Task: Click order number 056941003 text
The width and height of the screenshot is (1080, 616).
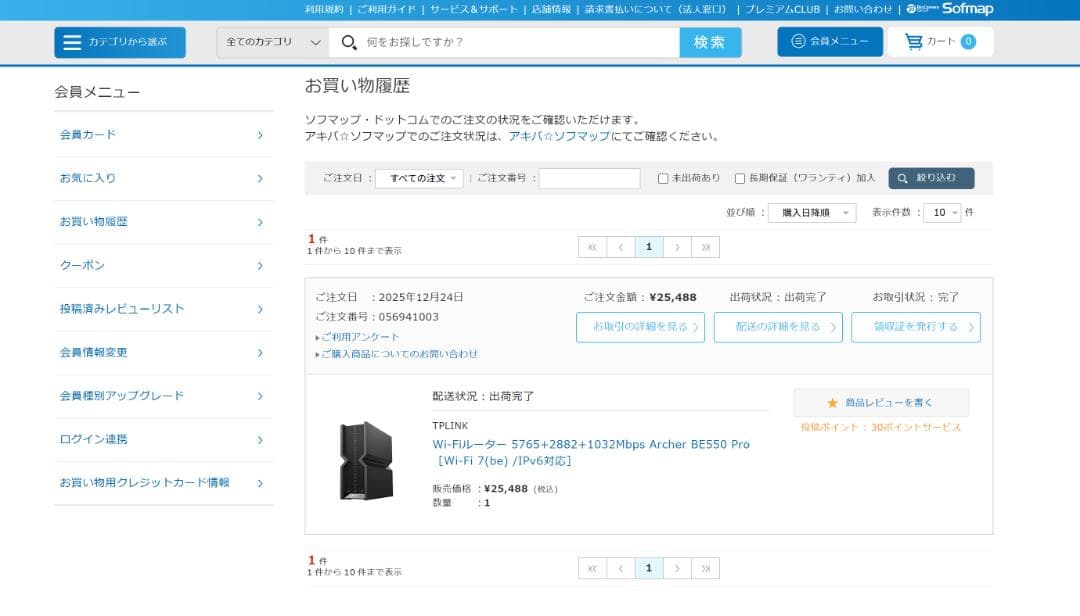Action: pos(408,317)
